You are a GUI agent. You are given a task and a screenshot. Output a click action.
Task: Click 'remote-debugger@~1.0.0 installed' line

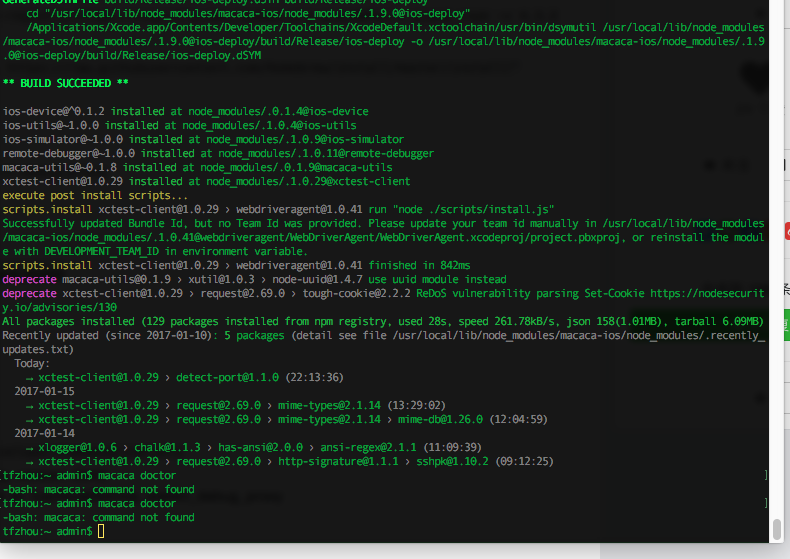[x=218, y=154]
